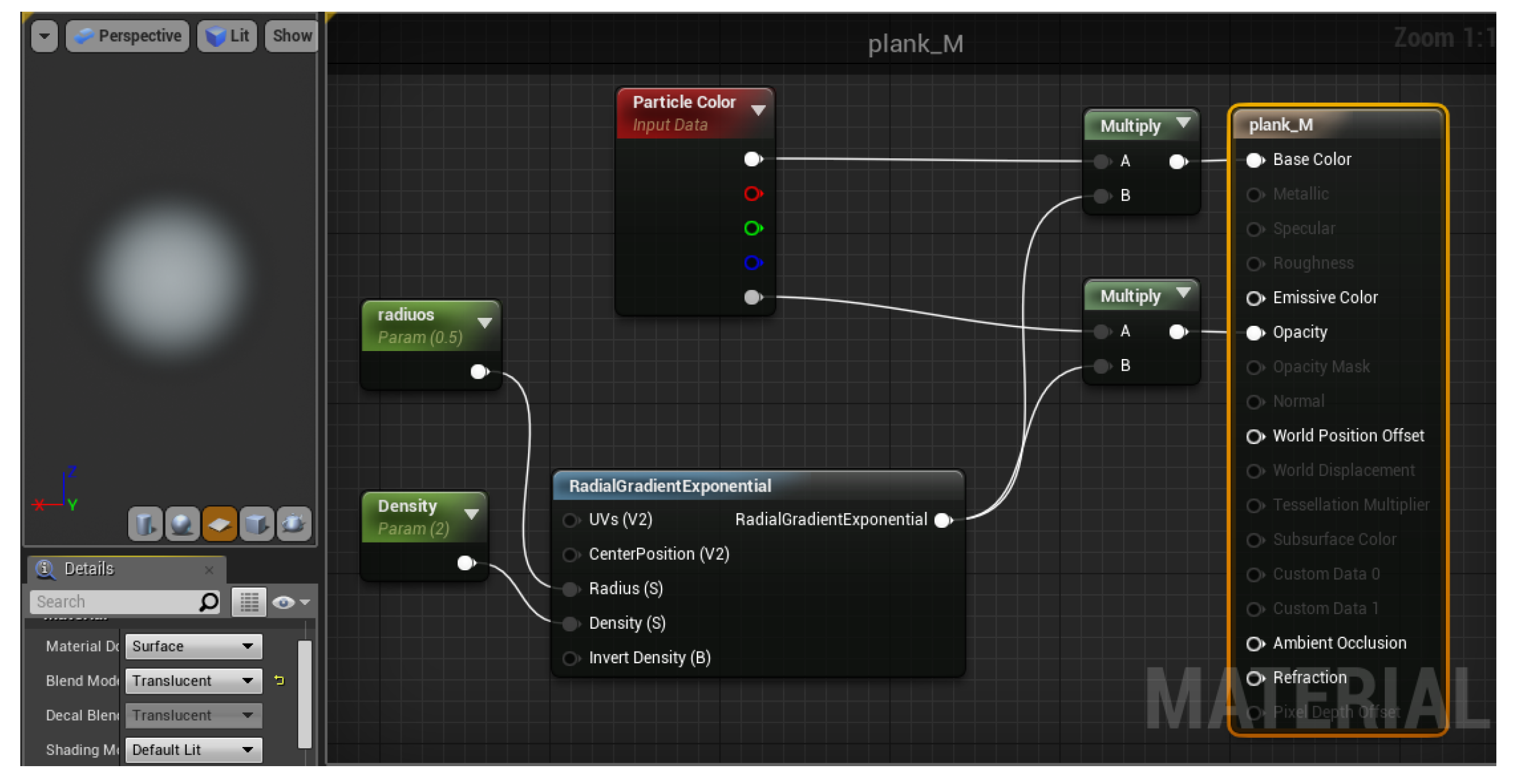The height and width of the screenshot is (784, 1513).
Task: Click the Details search magnifier icon
Action: coord(209,602)
